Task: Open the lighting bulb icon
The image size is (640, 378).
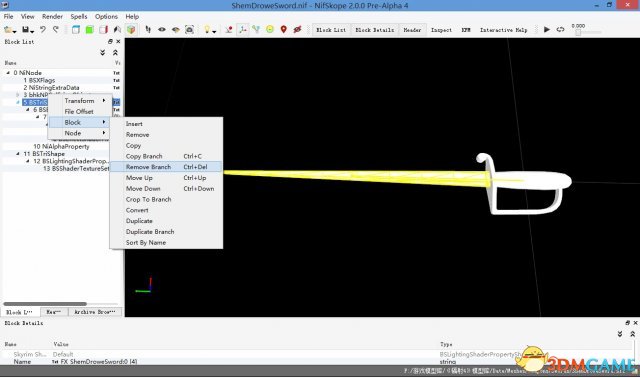Action: point(209,29)
